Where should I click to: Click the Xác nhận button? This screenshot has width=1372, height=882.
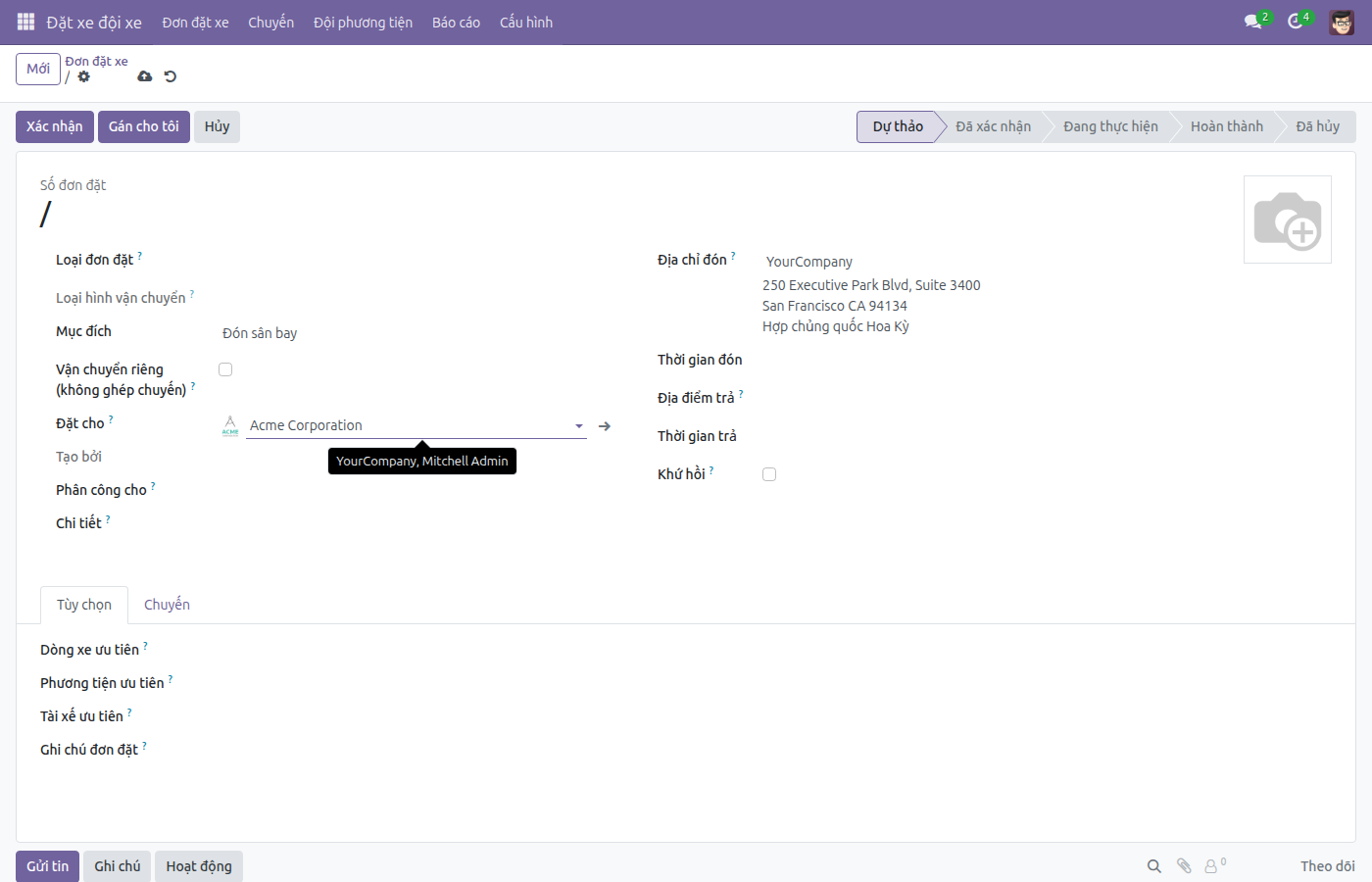55,126
